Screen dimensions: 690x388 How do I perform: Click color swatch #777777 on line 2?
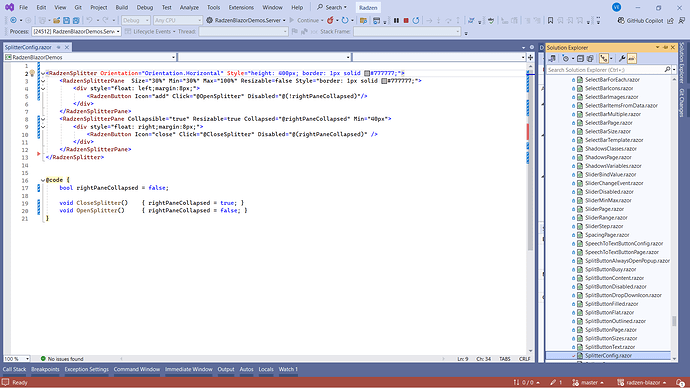[x=367, y=73]
